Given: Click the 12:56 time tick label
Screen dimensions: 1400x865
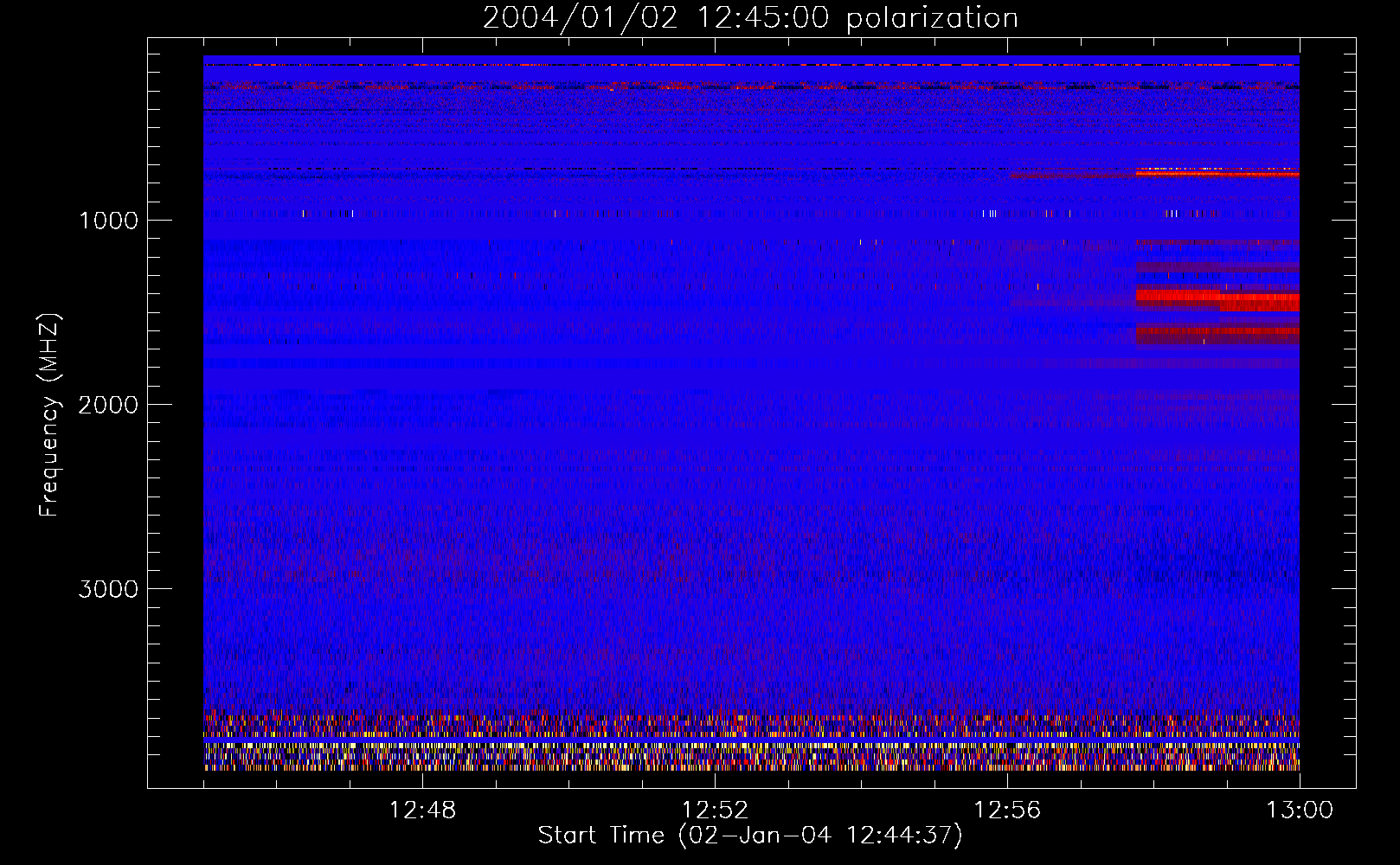Looking at the screenshot, I should [x=1007, y=811].
